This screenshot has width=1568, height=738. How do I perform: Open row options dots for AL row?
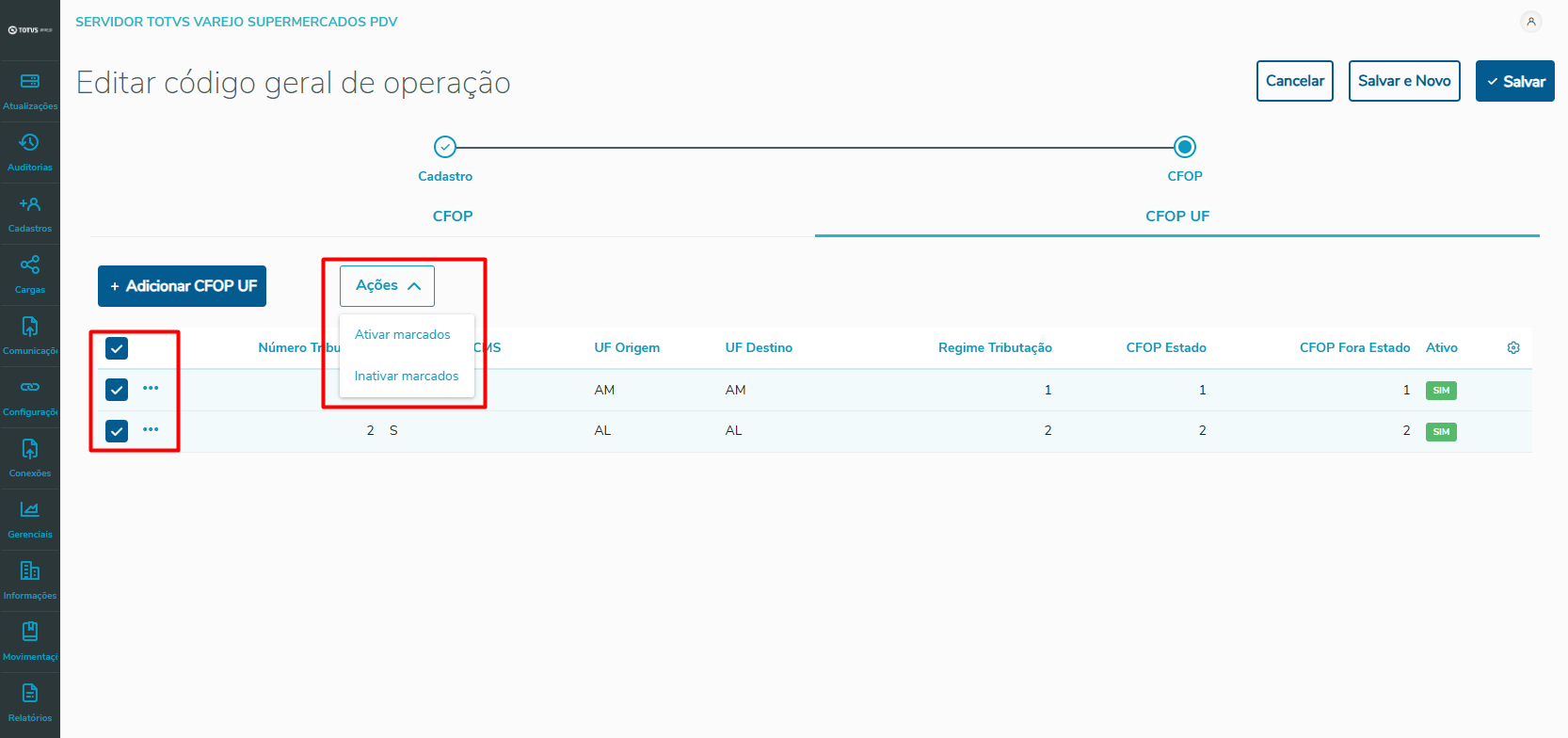coord(151,429)
